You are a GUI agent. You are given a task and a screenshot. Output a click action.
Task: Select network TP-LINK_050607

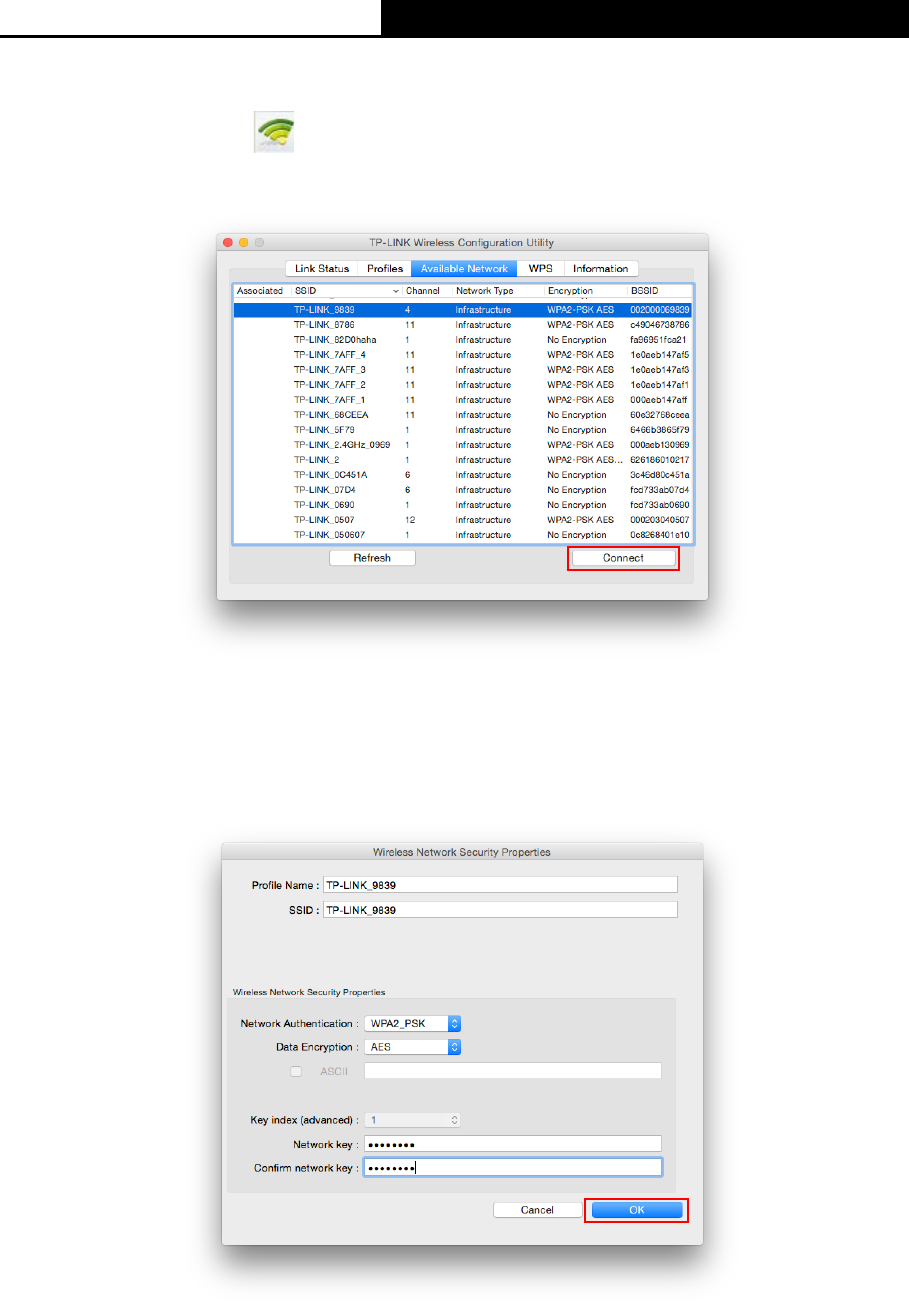point(463,535)
